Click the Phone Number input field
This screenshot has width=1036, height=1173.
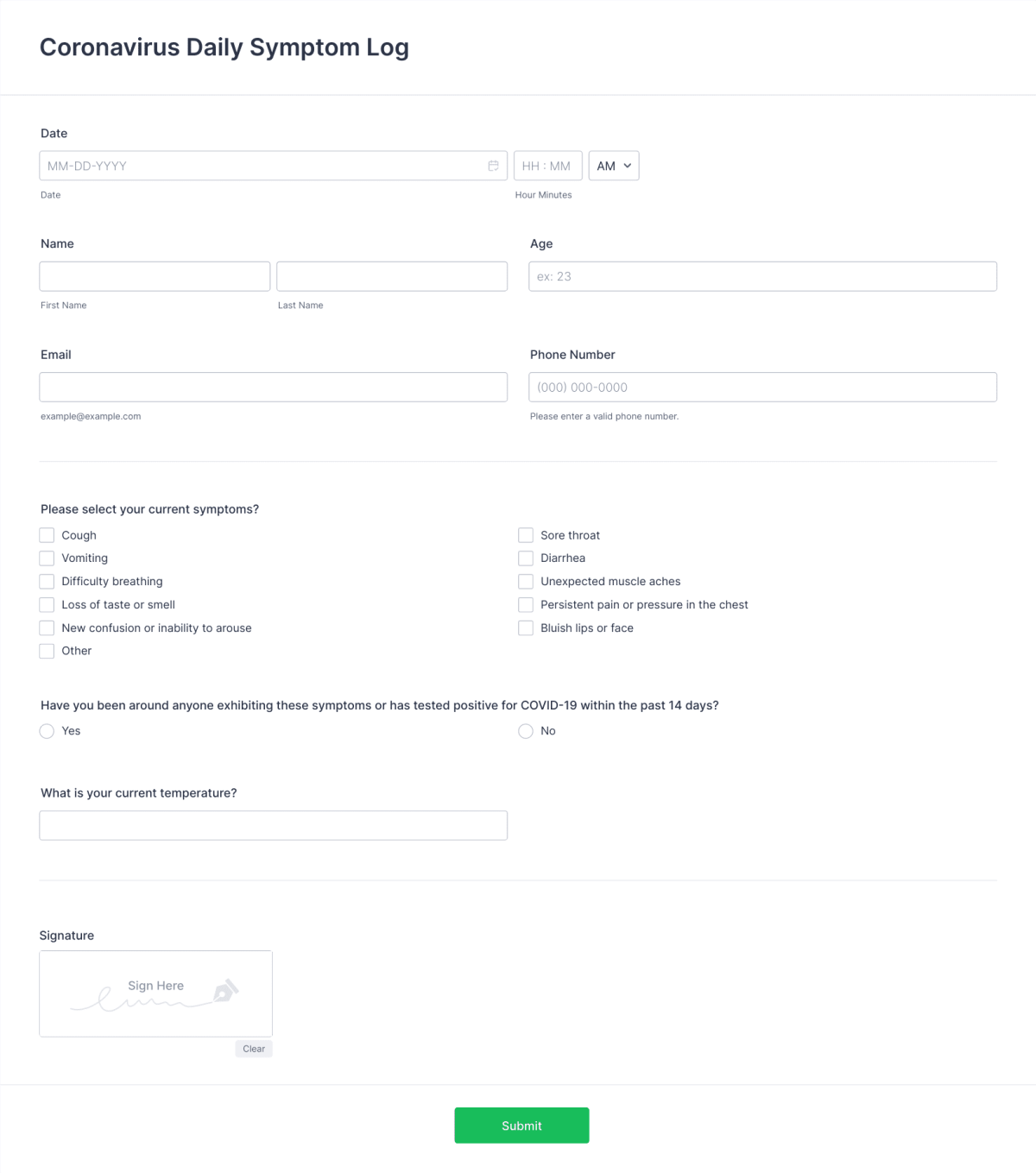click(x=762, y=387)
